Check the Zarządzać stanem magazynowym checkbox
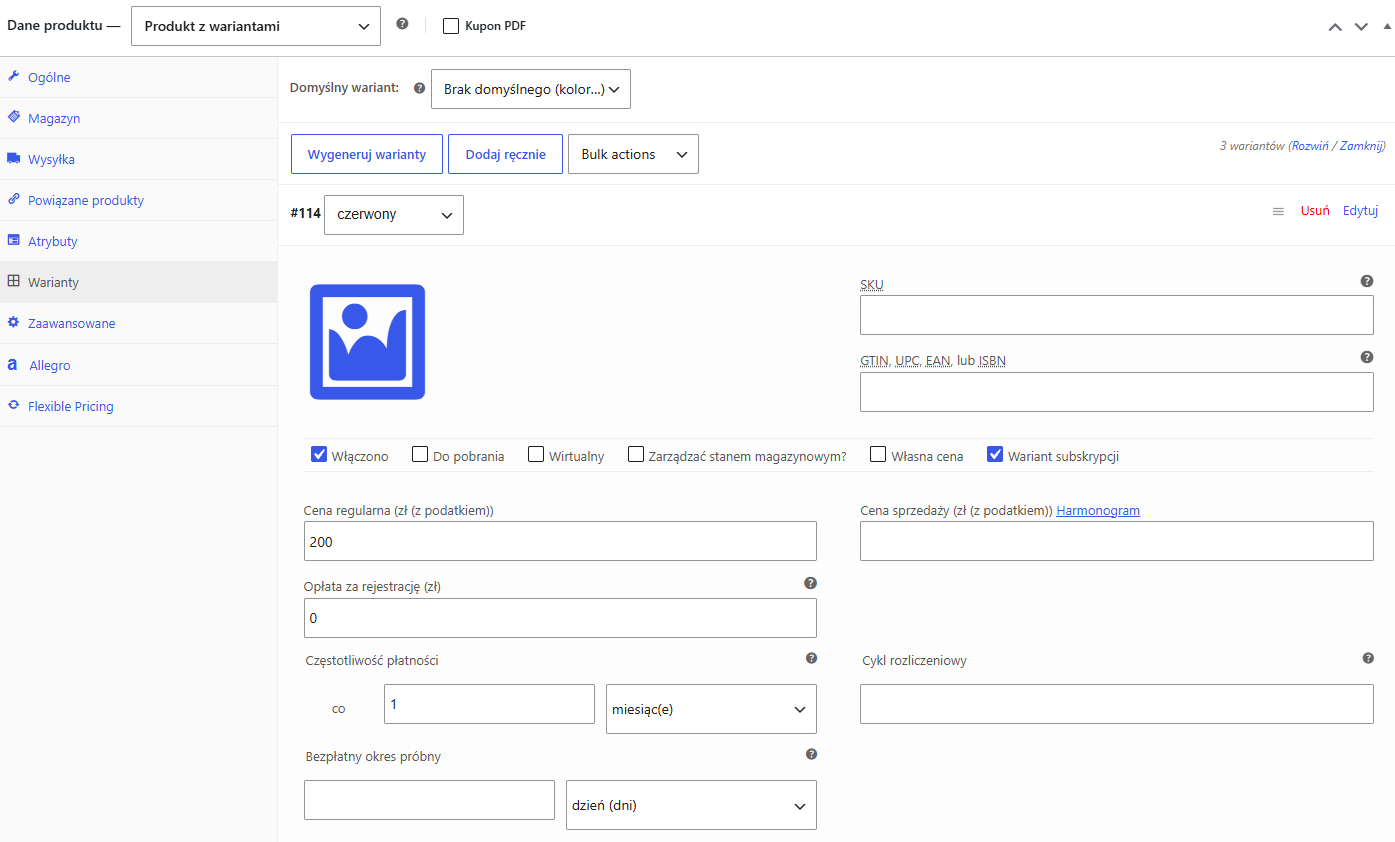Viewport: 1395px width, 842px height. coord(636,454)
